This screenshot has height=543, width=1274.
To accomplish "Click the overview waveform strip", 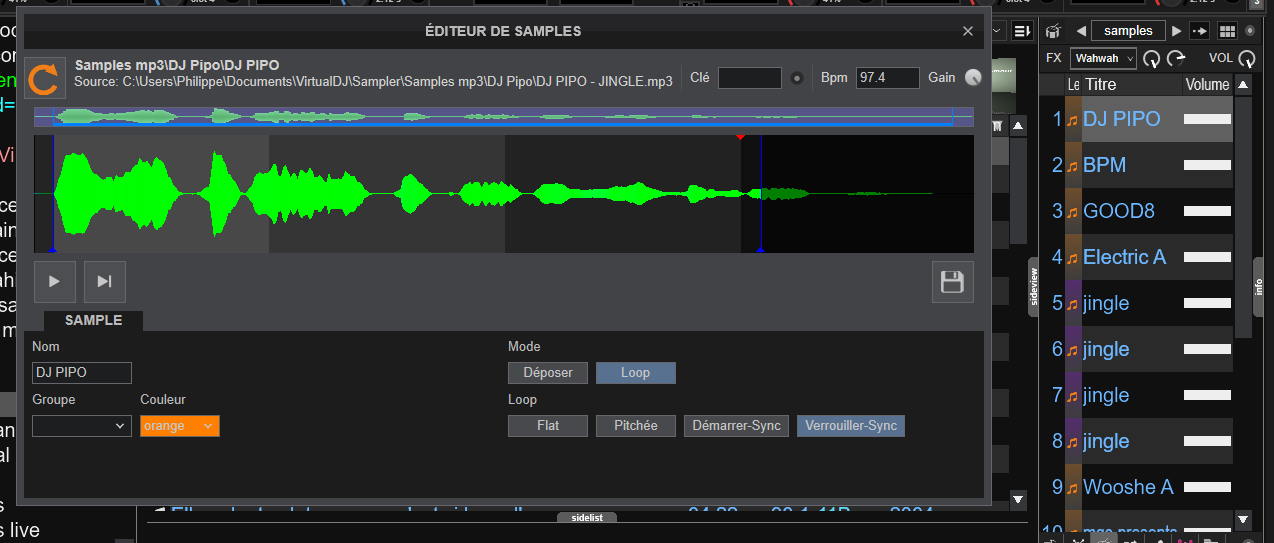I will [504, 117].
